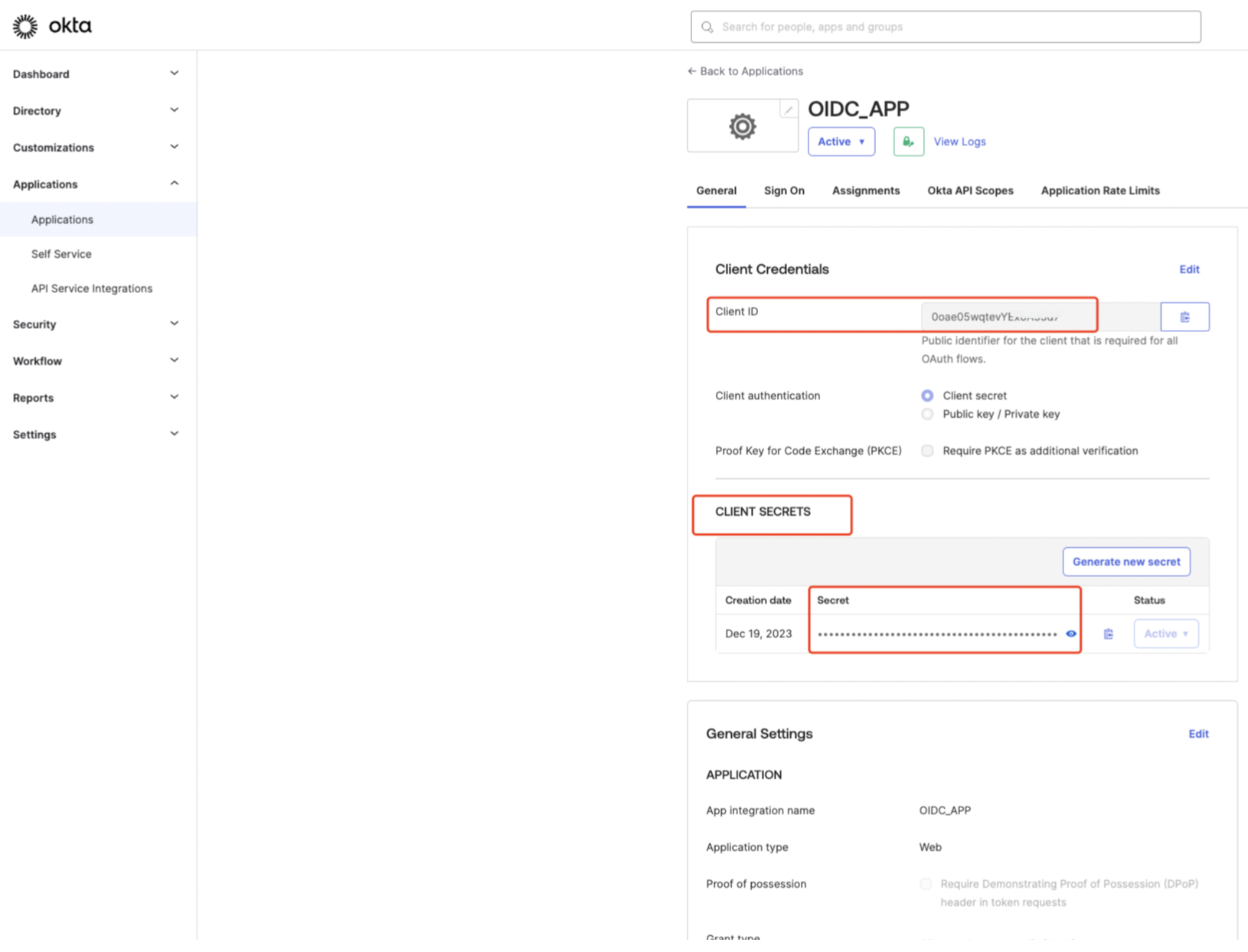This screenshot has height=952, width=1248.
Task: Select the Client secret radio button
Action: click(x=927, y=396)
